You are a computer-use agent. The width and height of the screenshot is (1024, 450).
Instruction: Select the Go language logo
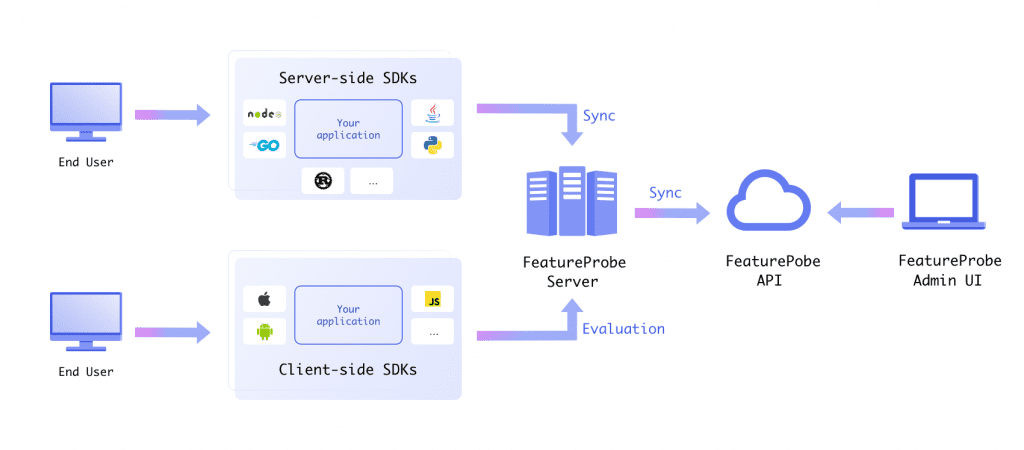coord(264,145)
